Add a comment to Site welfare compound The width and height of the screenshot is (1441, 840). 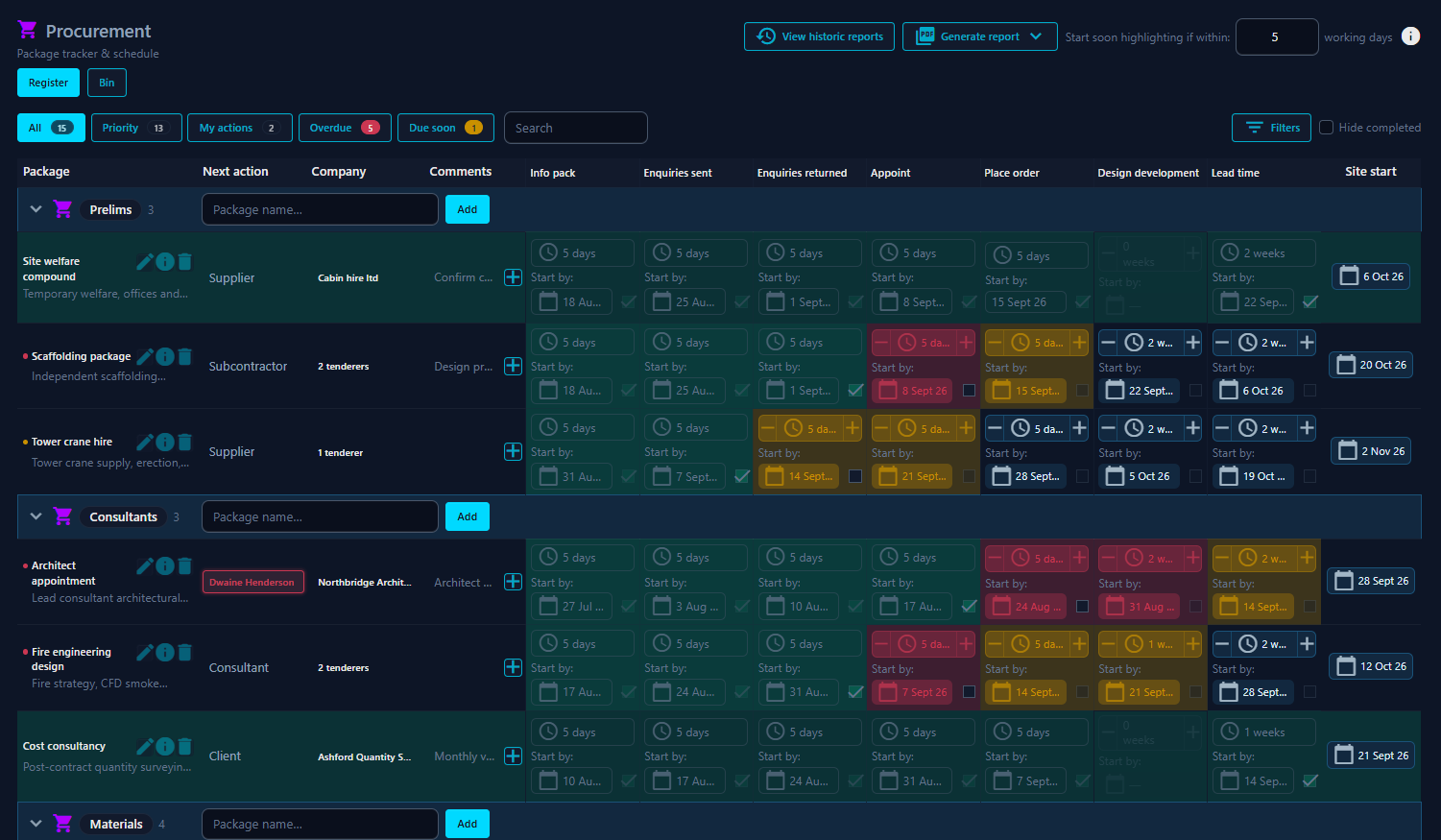click(x=514, y=277)
